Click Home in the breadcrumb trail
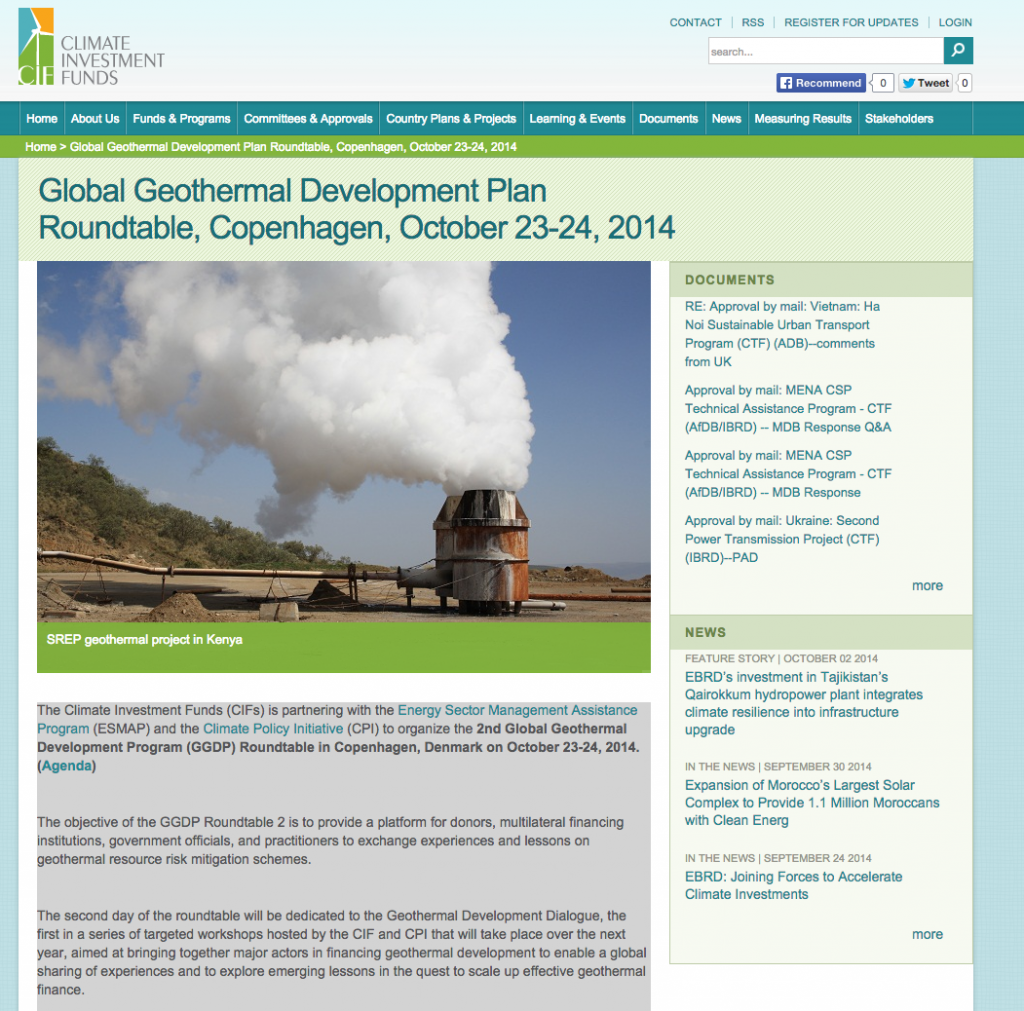The image size is (1024, 1011). tap(40, 147)
